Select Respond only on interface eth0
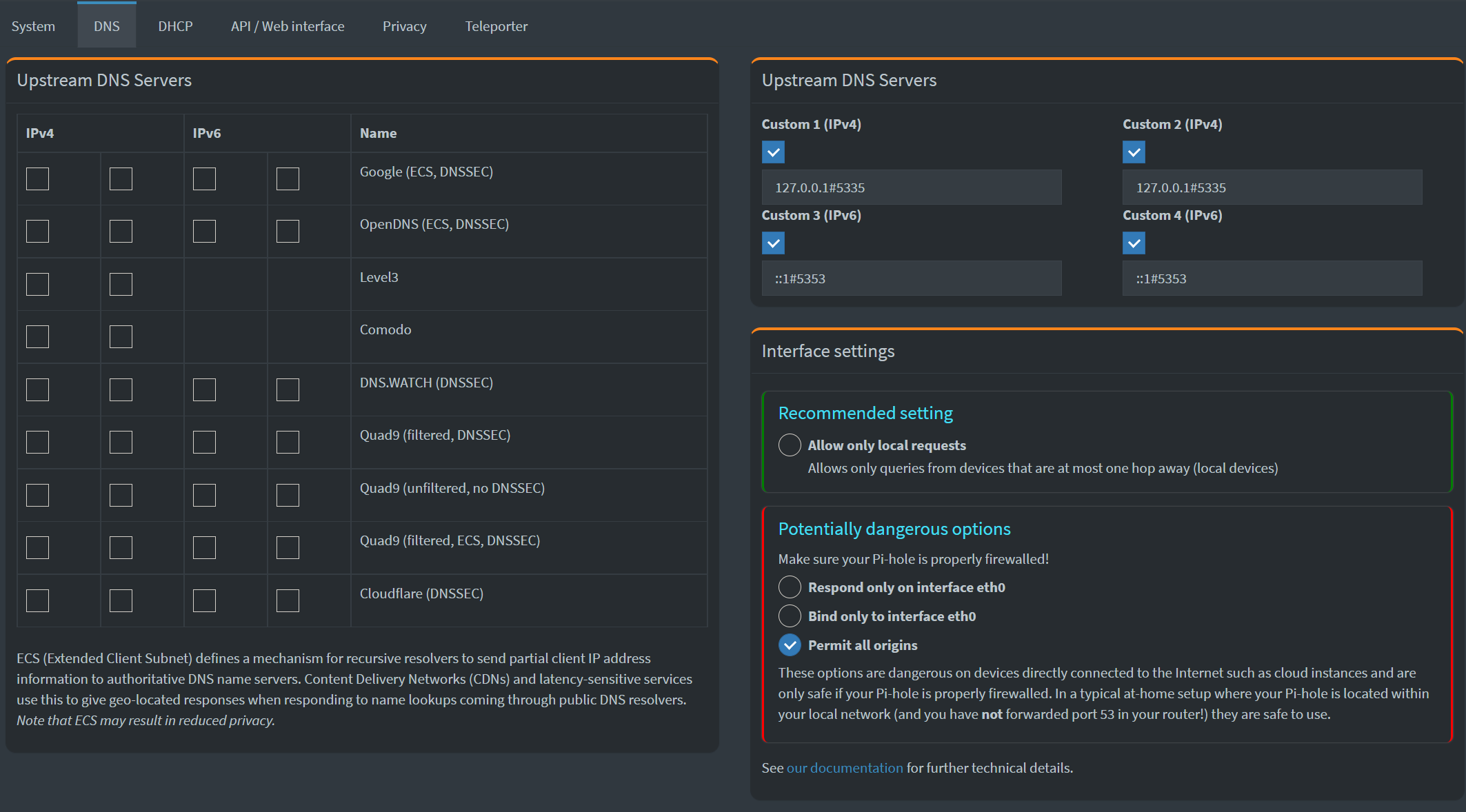Image resolution: width=1466 pixels, height=812 pixels. [790, 587]
